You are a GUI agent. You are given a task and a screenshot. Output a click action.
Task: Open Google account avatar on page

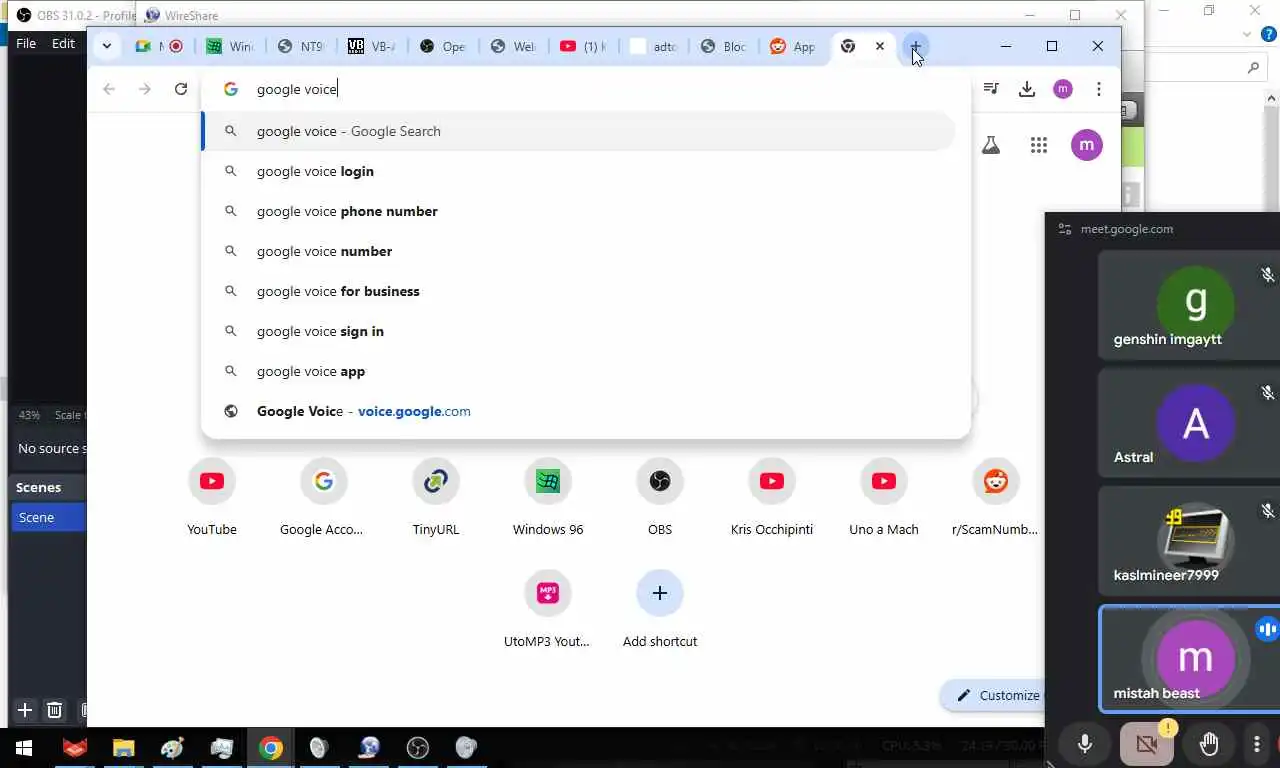pos(1087,145)
